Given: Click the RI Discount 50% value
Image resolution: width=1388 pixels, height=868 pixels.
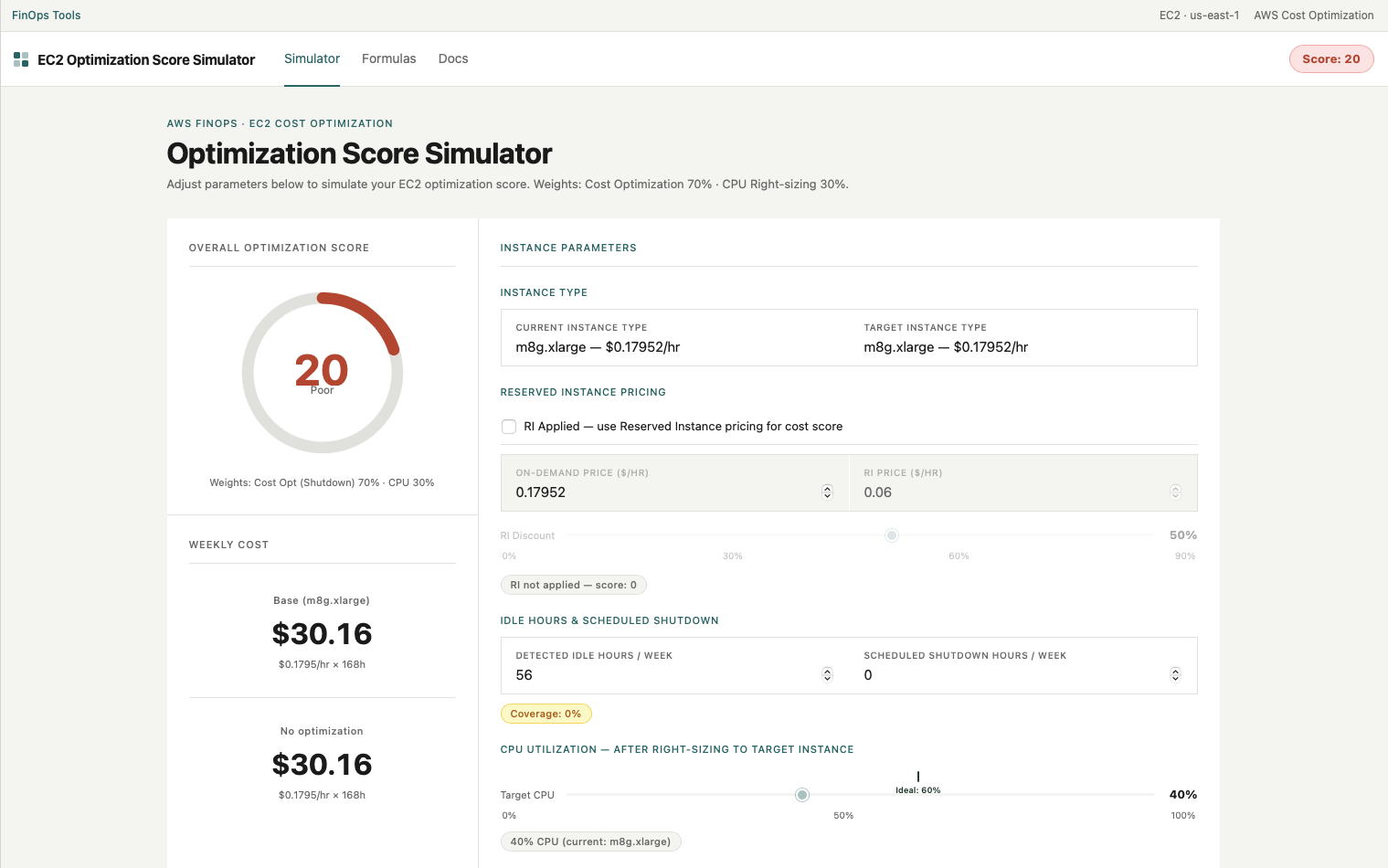Looking at the screenshot, I should (x=1183, y=535).
